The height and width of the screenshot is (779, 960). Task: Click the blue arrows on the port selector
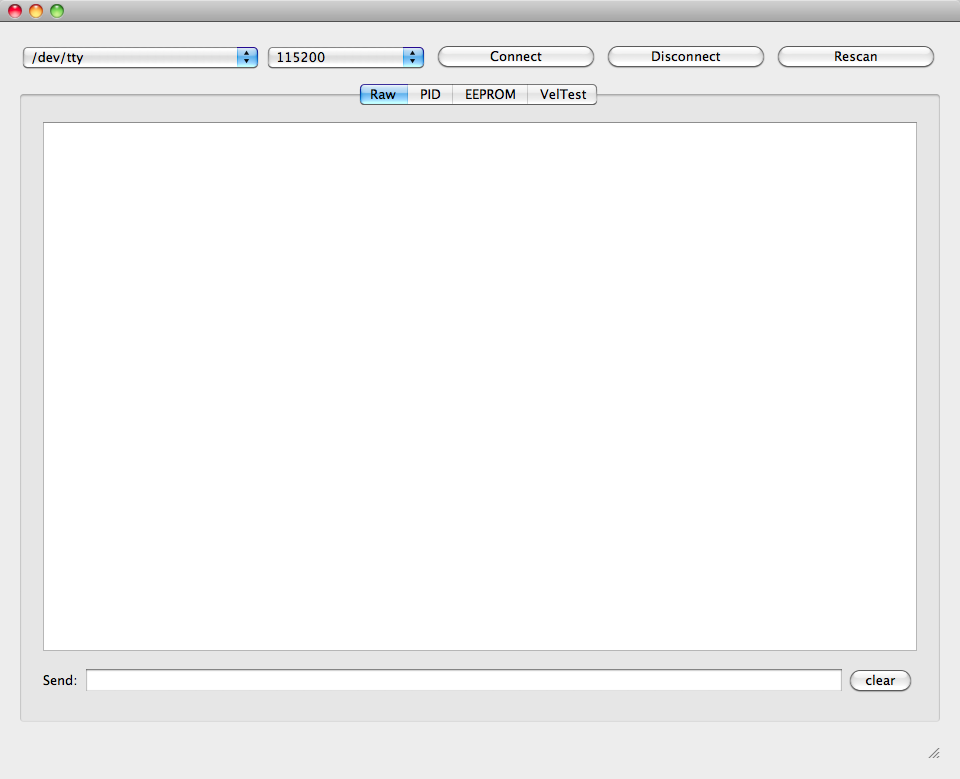247,58
